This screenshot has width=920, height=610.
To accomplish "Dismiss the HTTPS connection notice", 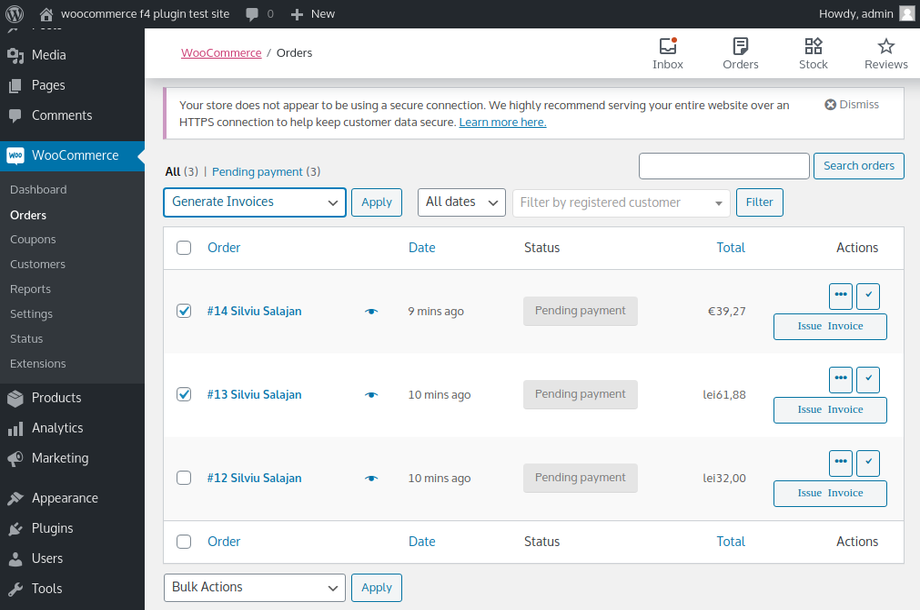I will tap(852, 104).
